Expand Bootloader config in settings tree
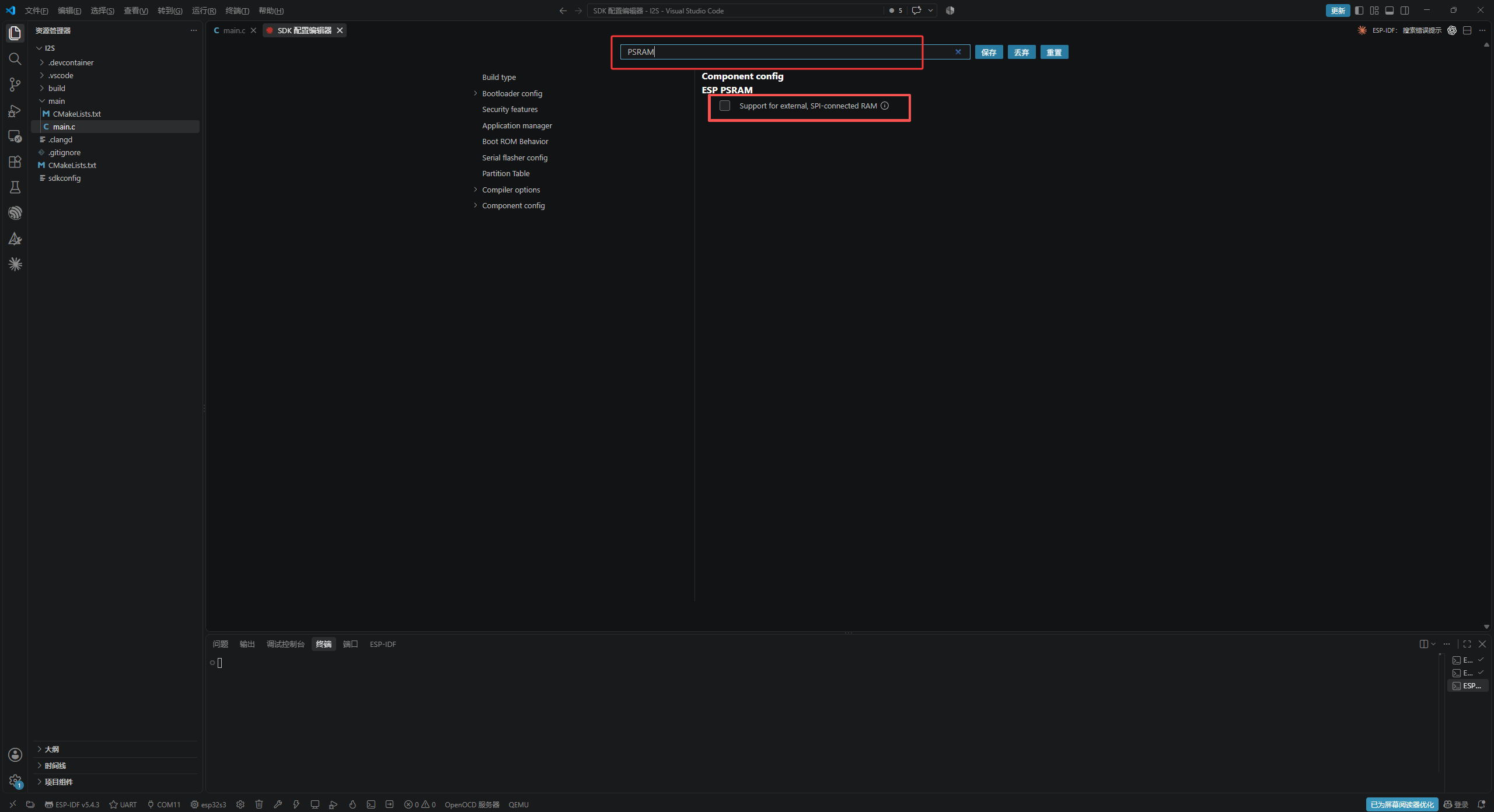This screenshot has height=812, width=1494. tap(476, 93)
